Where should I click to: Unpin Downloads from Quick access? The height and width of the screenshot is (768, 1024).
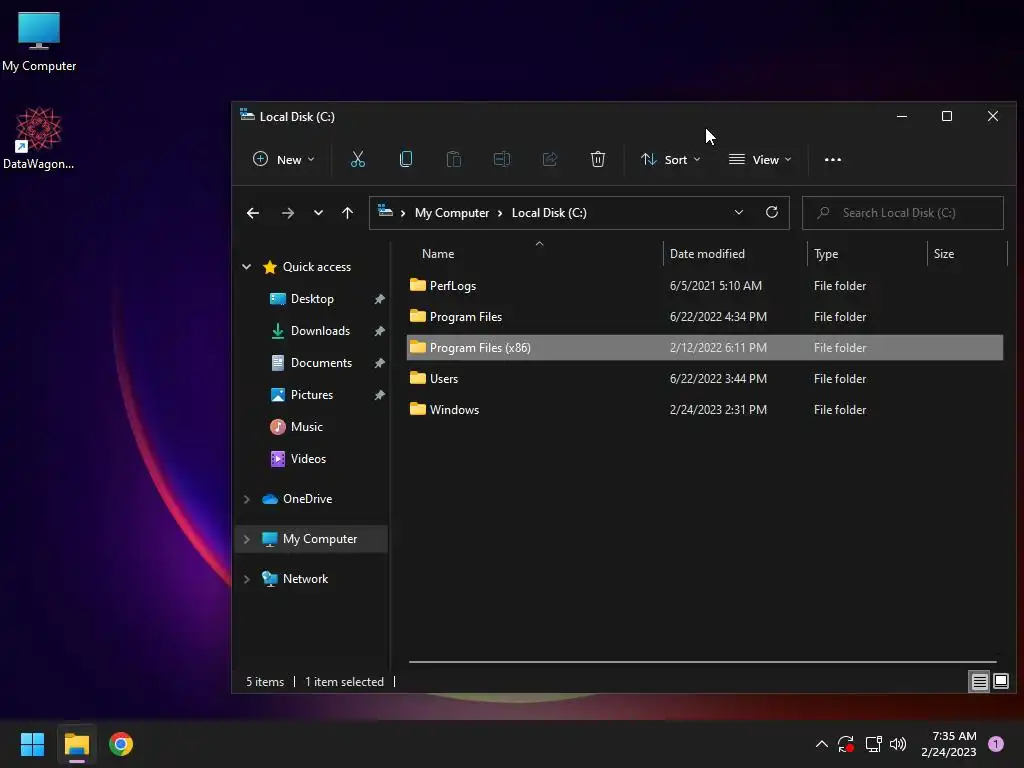379,331
